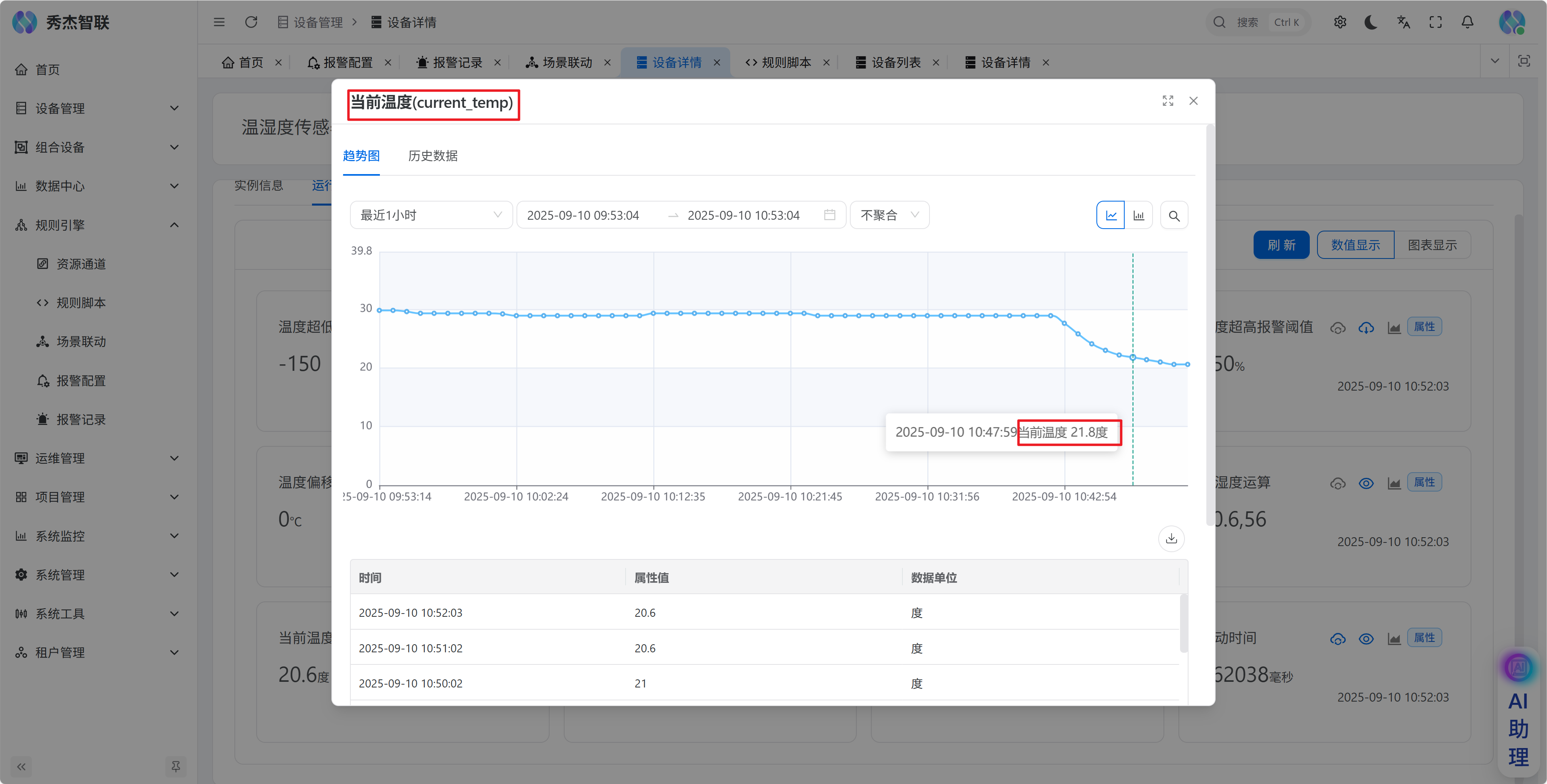Open 报警记录 page tab

coord(457,63)
